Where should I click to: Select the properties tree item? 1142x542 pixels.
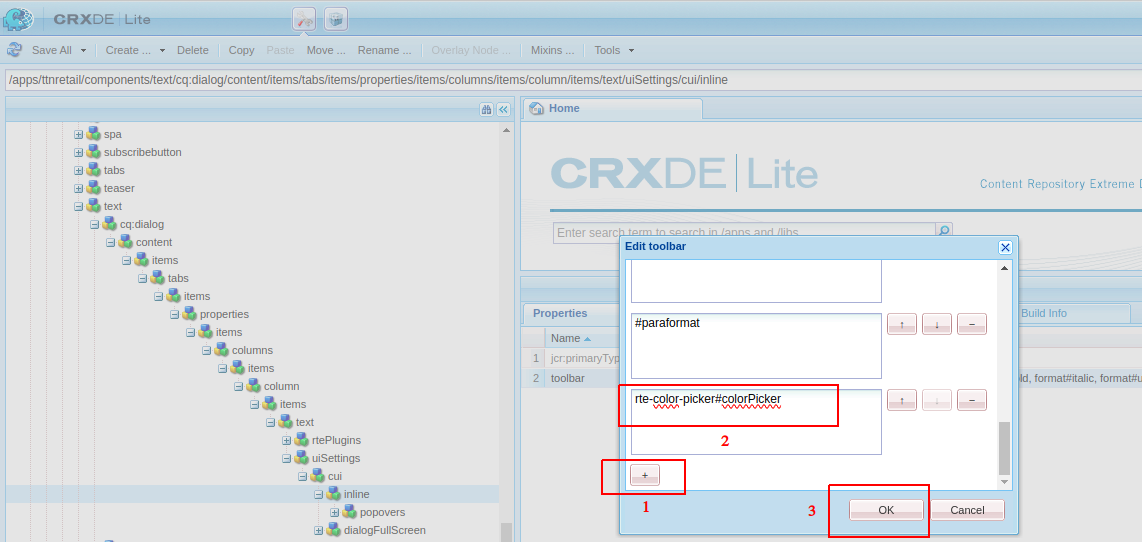tap(224, 314)
